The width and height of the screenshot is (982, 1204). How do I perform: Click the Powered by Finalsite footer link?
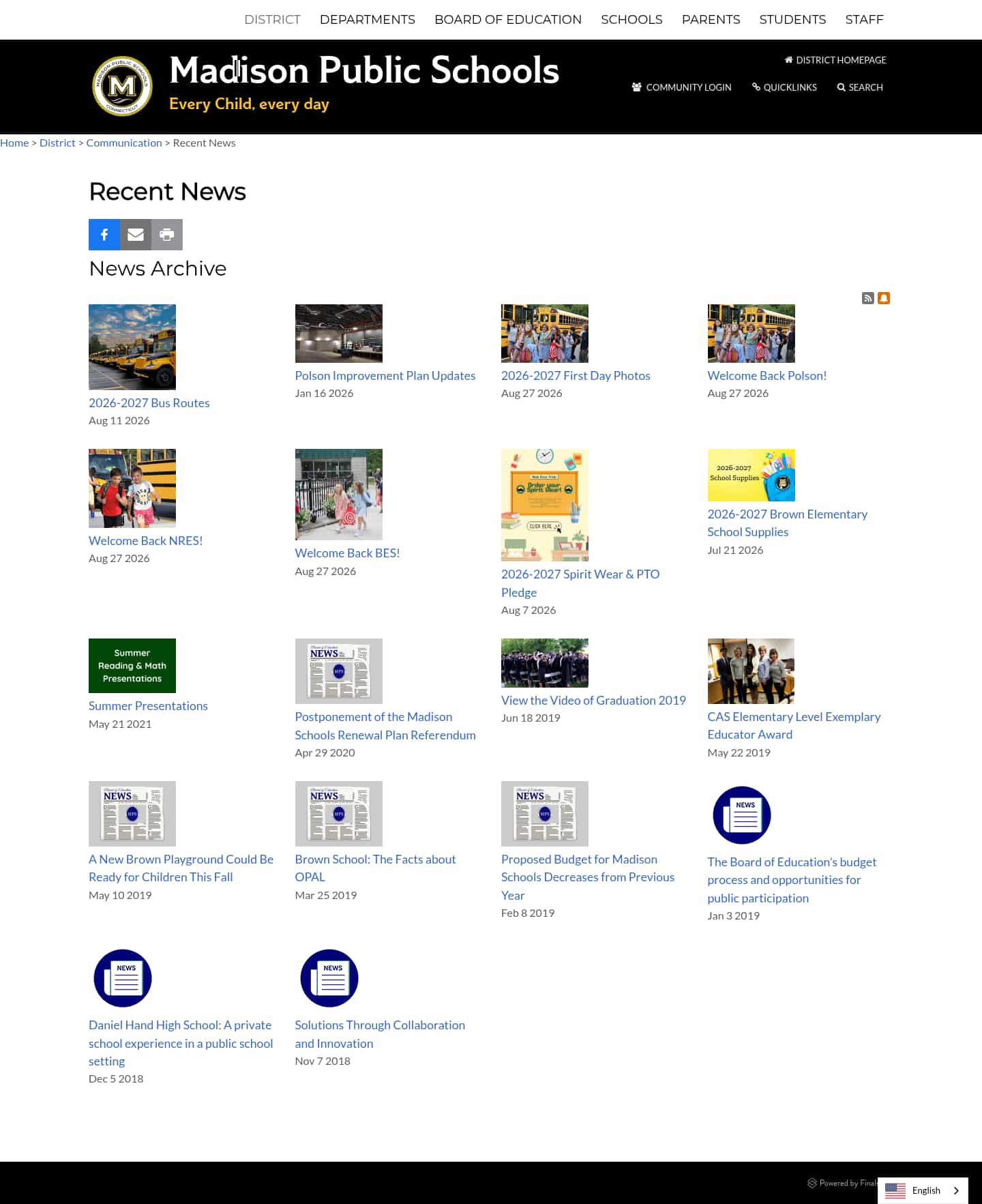click(842, 1183)
